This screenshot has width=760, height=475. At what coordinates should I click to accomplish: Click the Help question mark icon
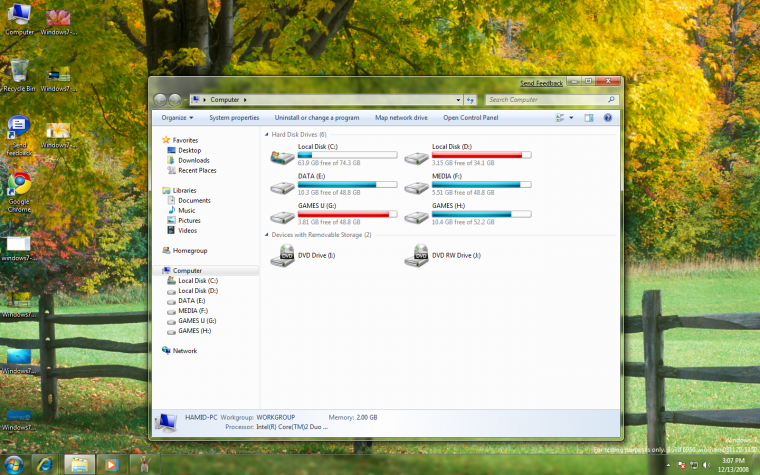pos(607,118)
